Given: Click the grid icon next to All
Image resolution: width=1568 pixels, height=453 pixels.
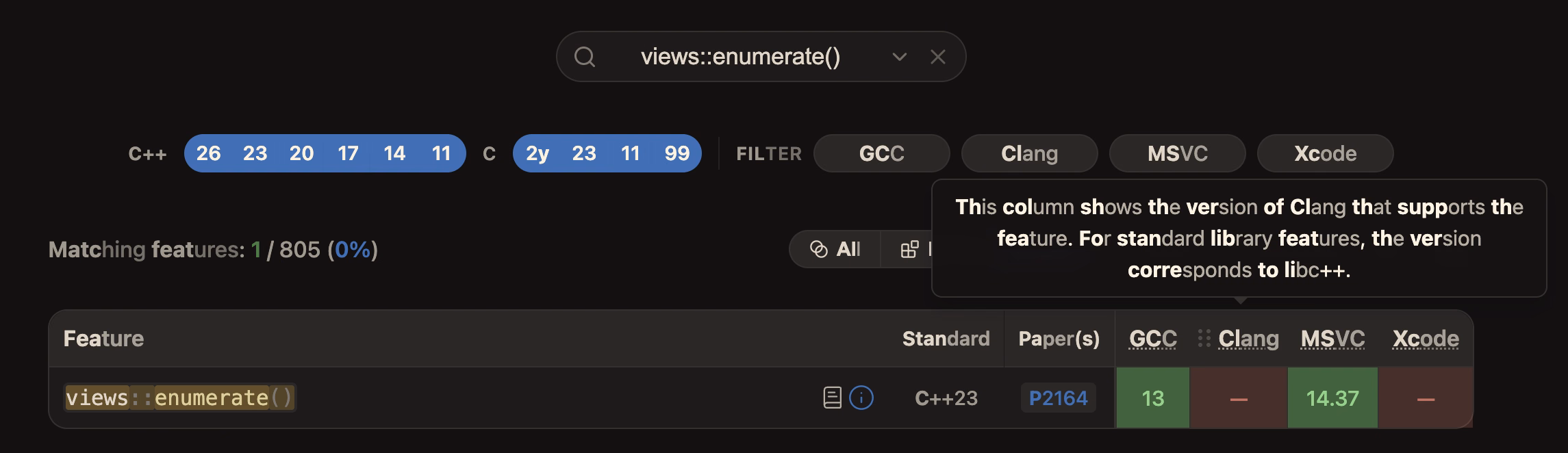Looking at the screenshot, I should [909, 249].
